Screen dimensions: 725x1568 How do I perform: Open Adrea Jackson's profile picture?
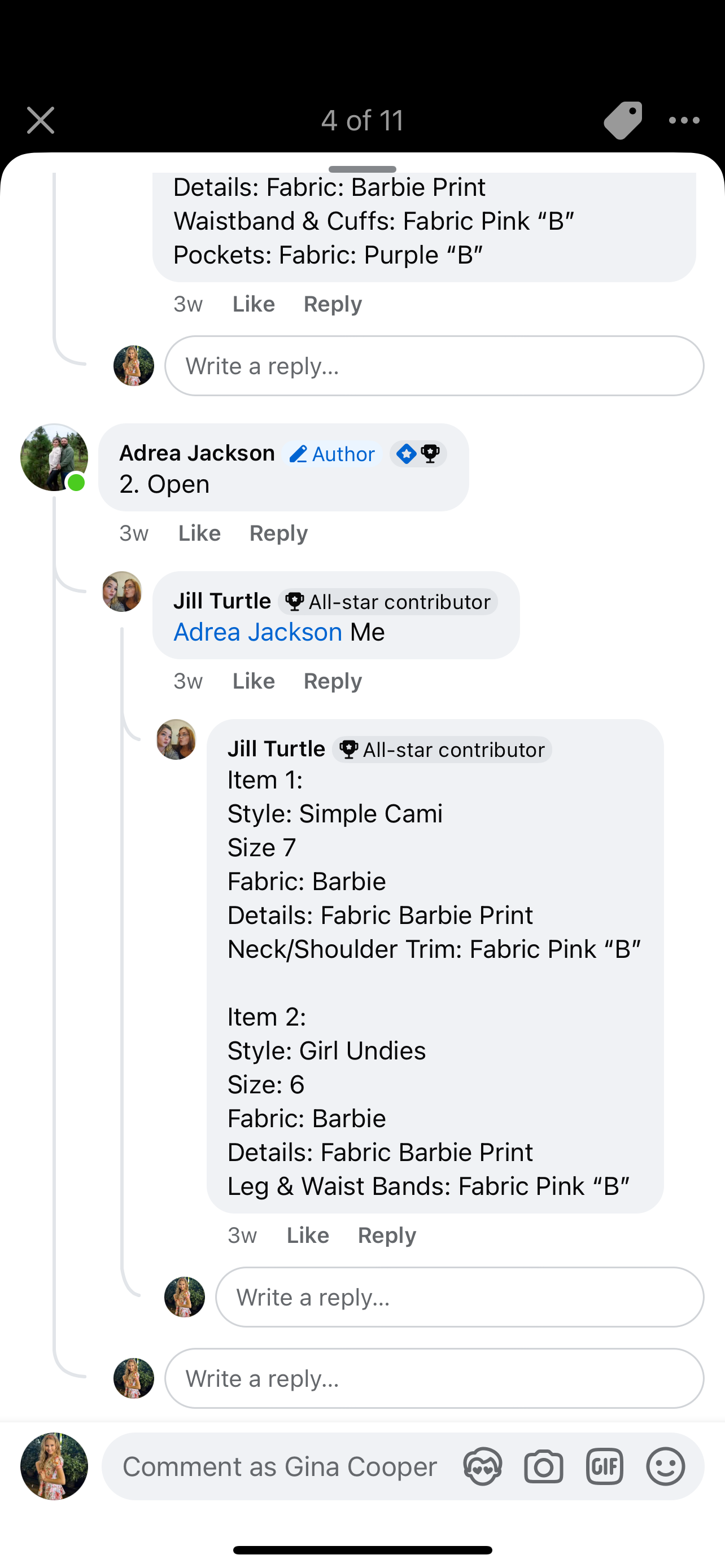[54, 457]
